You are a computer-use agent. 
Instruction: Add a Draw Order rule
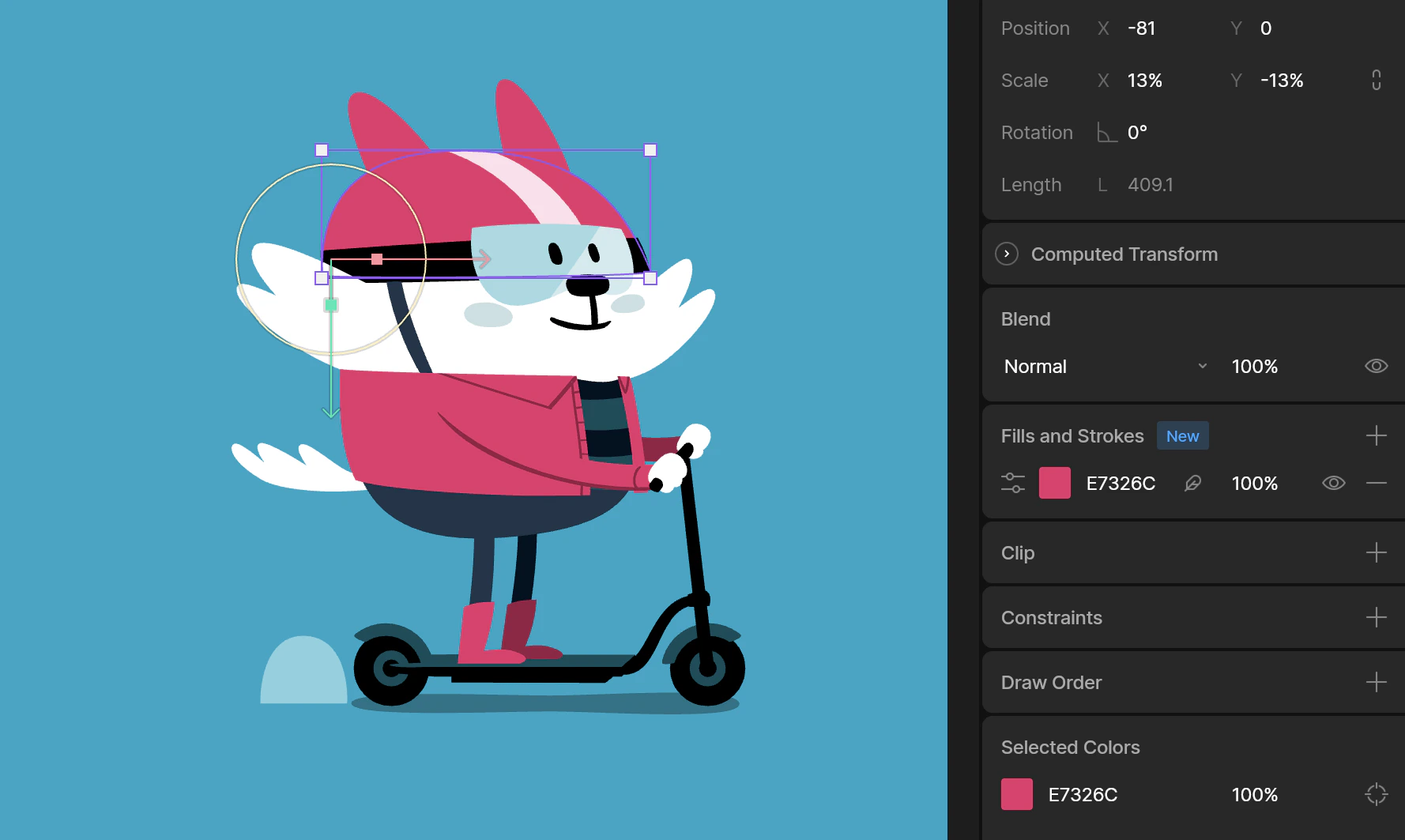[1376, 682]
